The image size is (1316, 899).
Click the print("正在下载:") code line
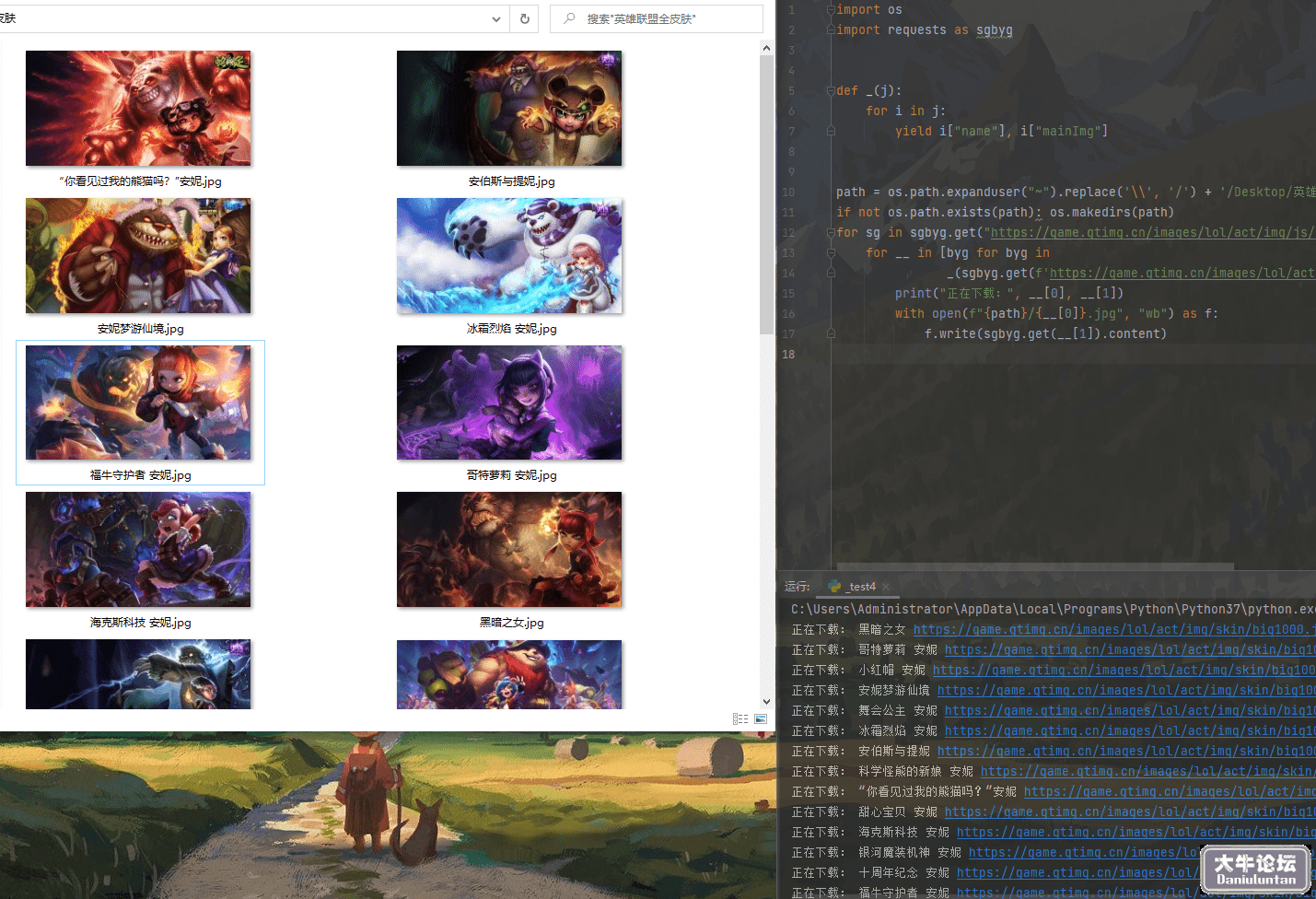point(1009,293)
